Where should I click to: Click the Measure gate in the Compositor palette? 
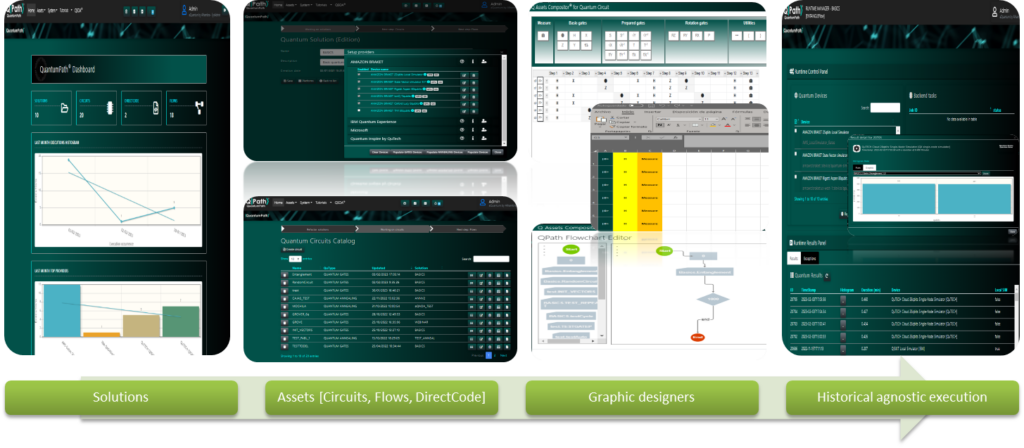click(543, 35)
